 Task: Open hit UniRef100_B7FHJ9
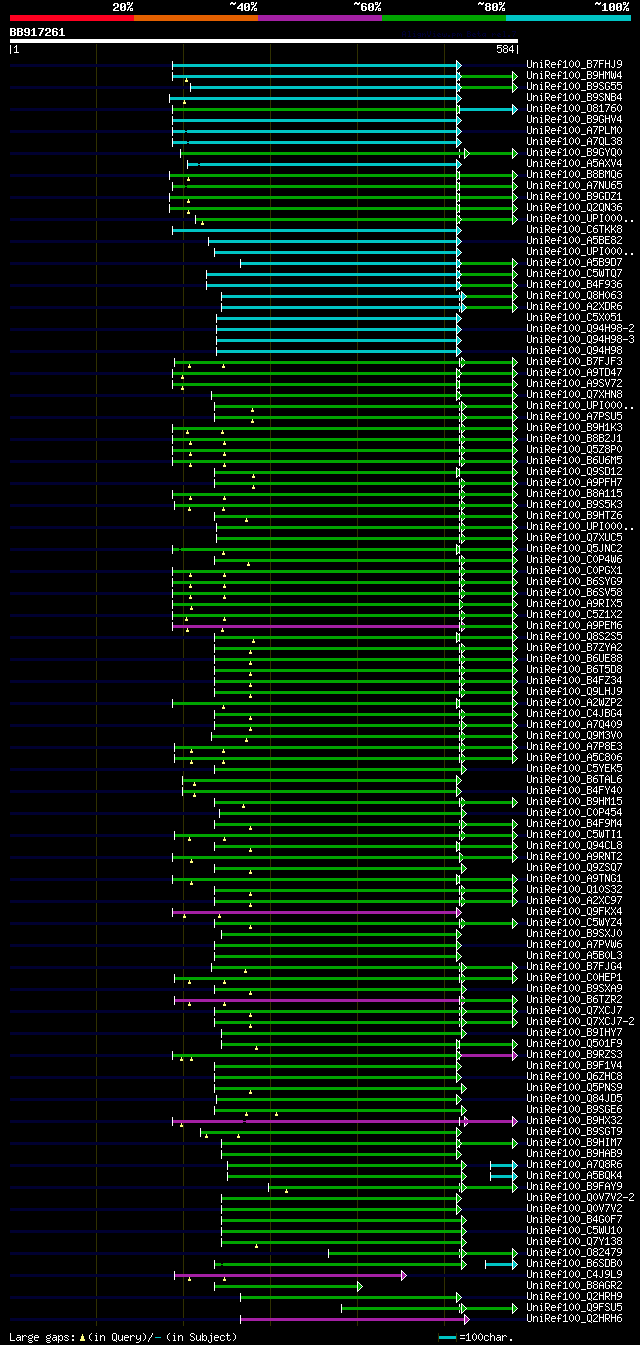tap(574, 64)
